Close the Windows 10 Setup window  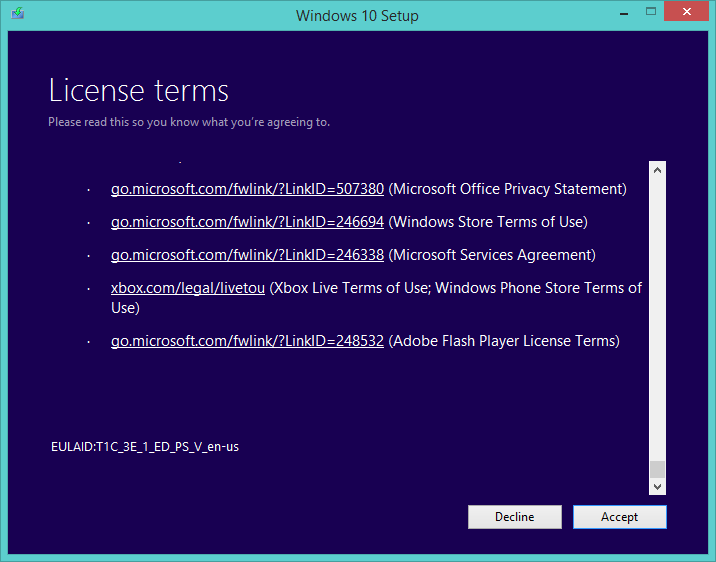(686, 11)
